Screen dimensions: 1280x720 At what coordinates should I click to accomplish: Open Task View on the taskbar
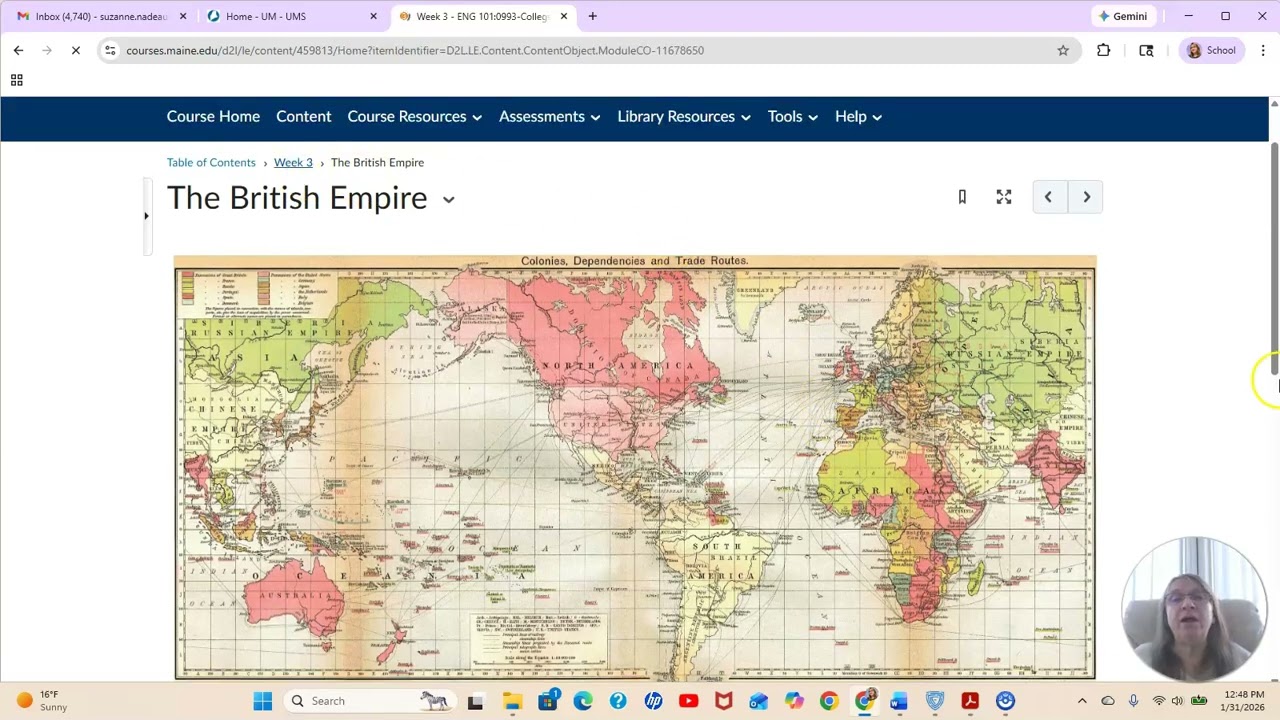(475, 701)
